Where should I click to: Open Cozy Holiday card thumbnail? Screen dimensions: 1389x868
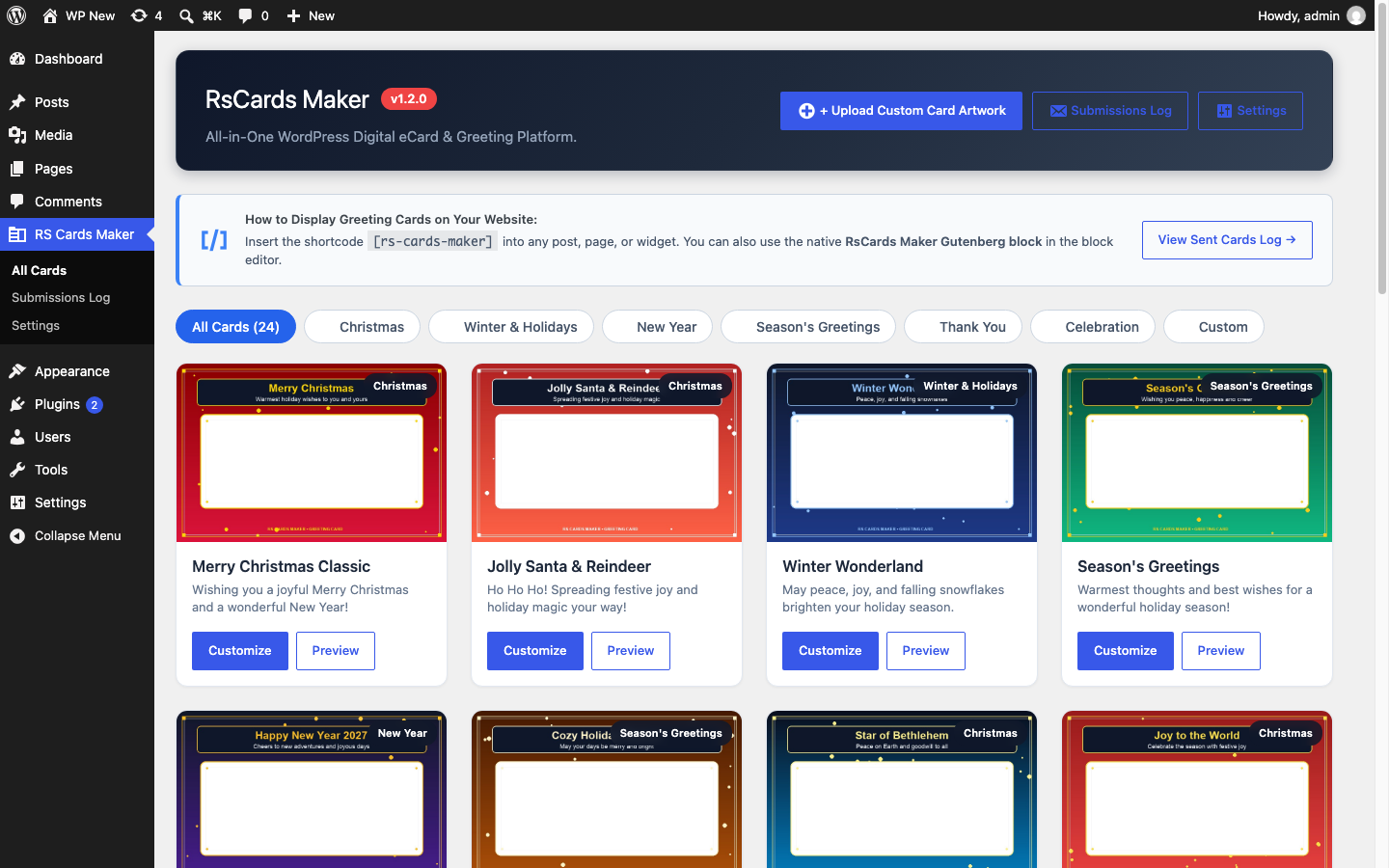pyautogui.click(x=607, y=789)
